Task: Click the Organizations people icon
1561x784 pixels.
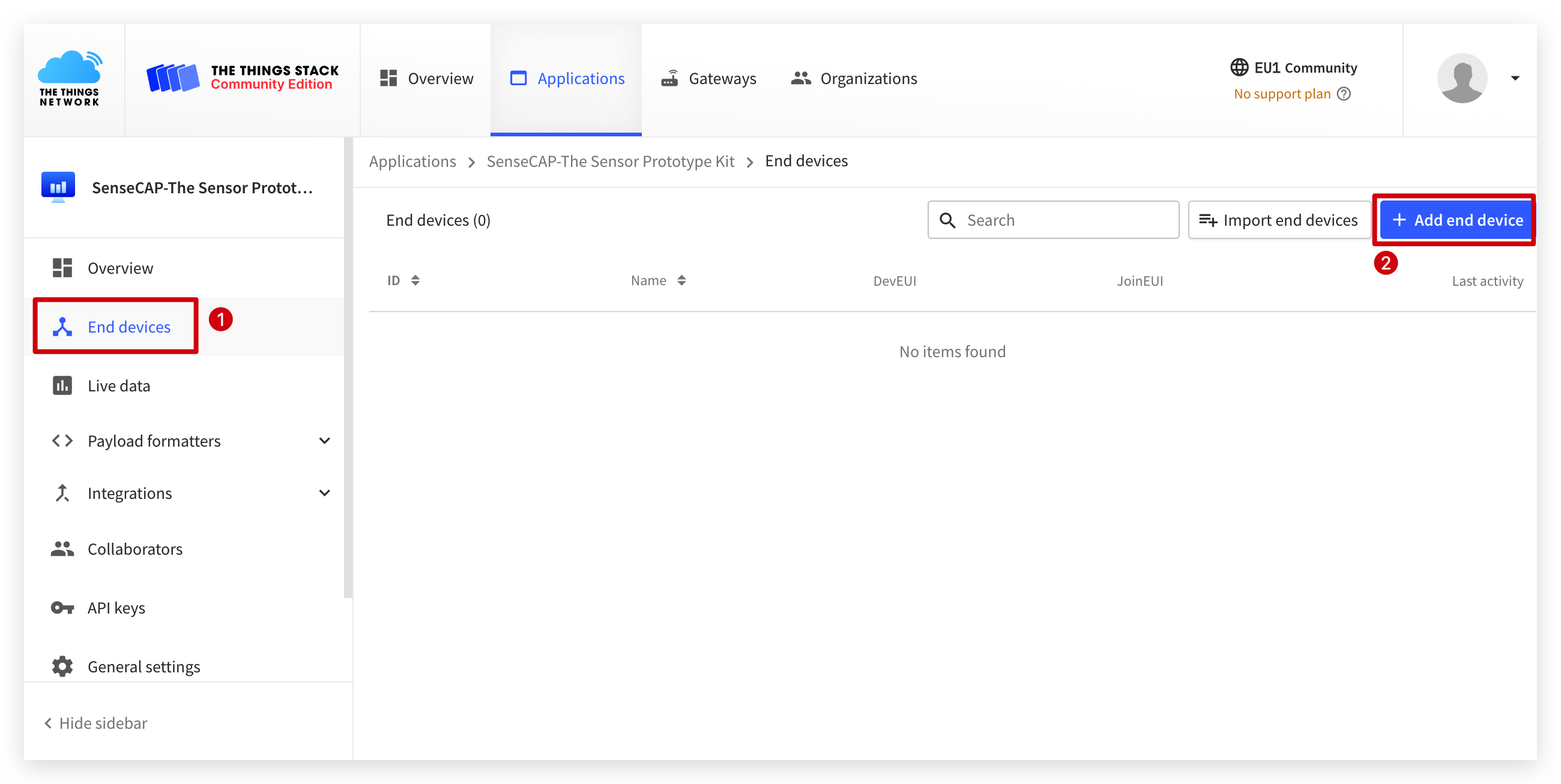Action: pos(800,78)
